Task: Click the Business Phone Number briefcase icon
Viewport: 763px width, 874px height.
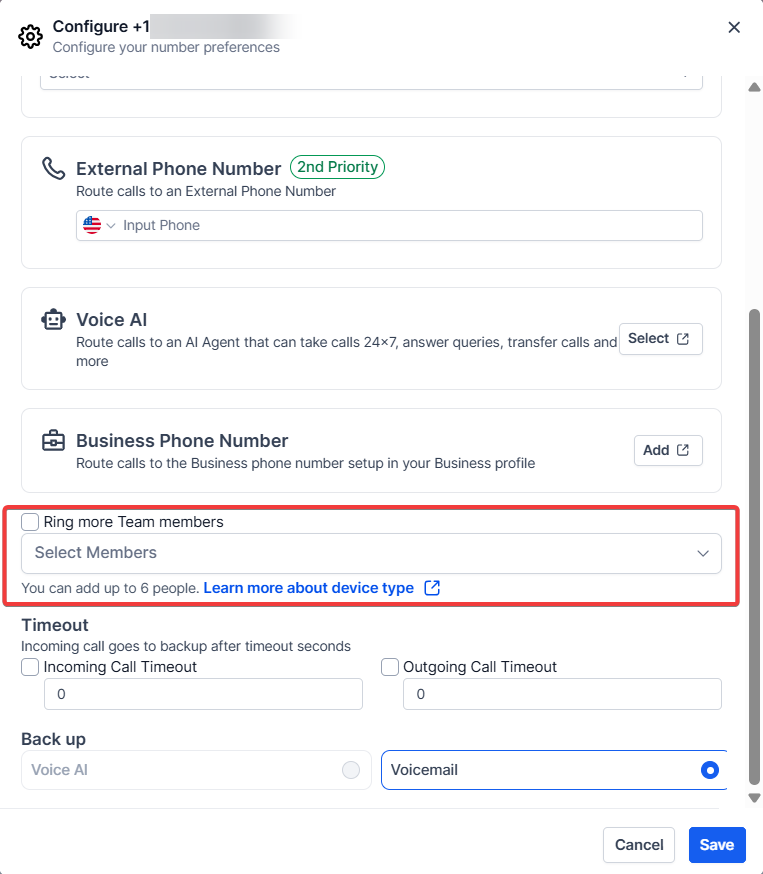Action: click(x=53, y=441)
